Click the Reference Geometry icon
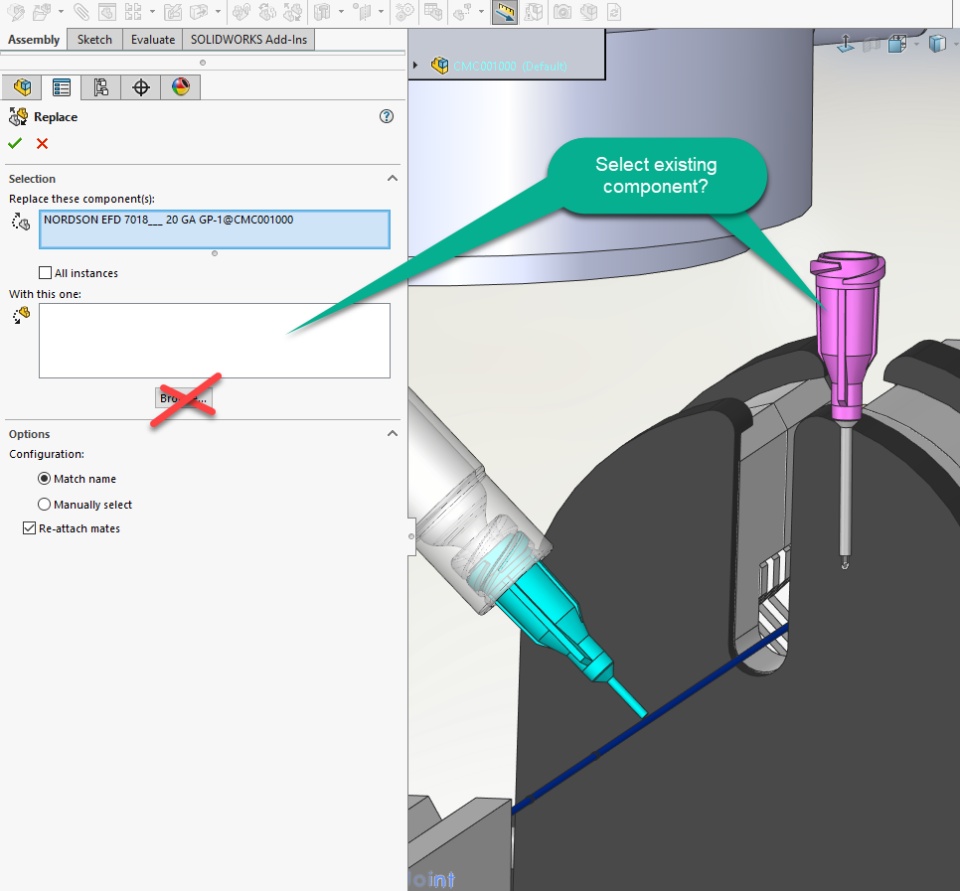 point(362,11)
